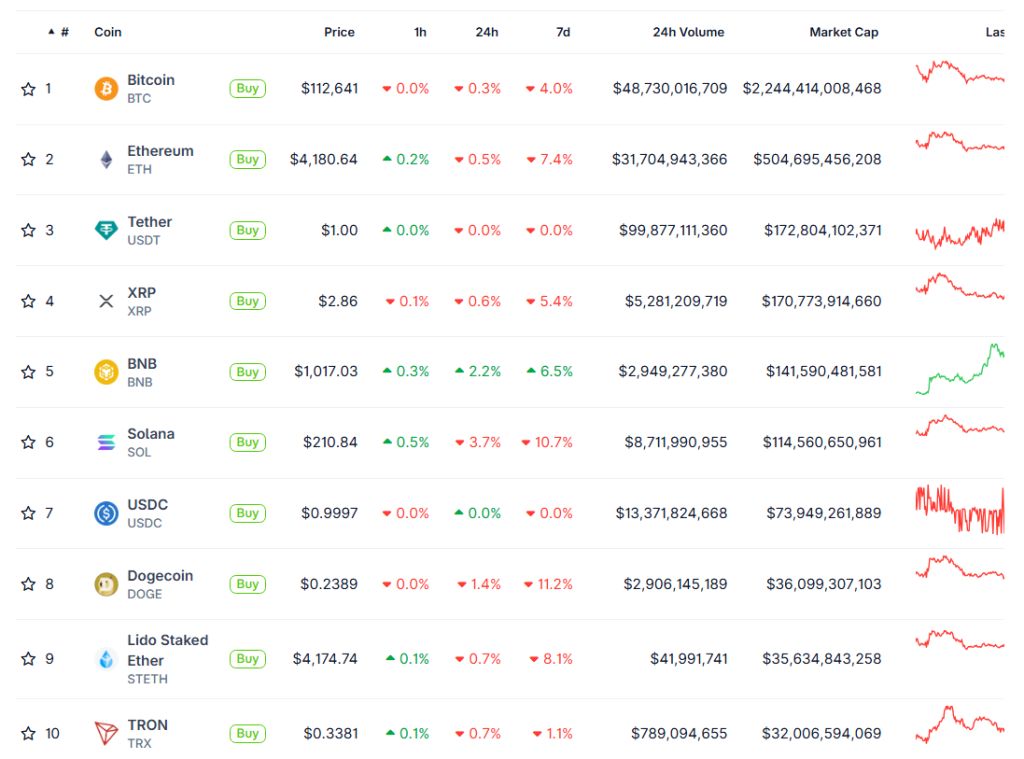This screenshot has width=1024, height=759.
Task: Sort table by rank number column
Action: (x=59, y=32)
